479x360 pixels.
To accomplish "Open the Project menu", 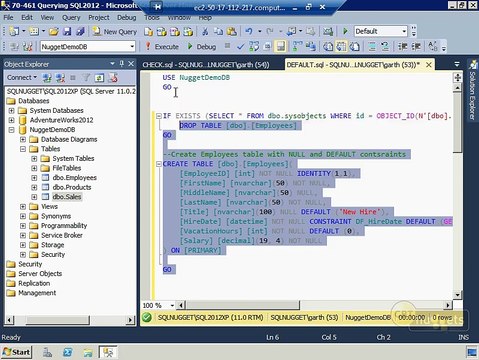I will [x=99, y=18].
